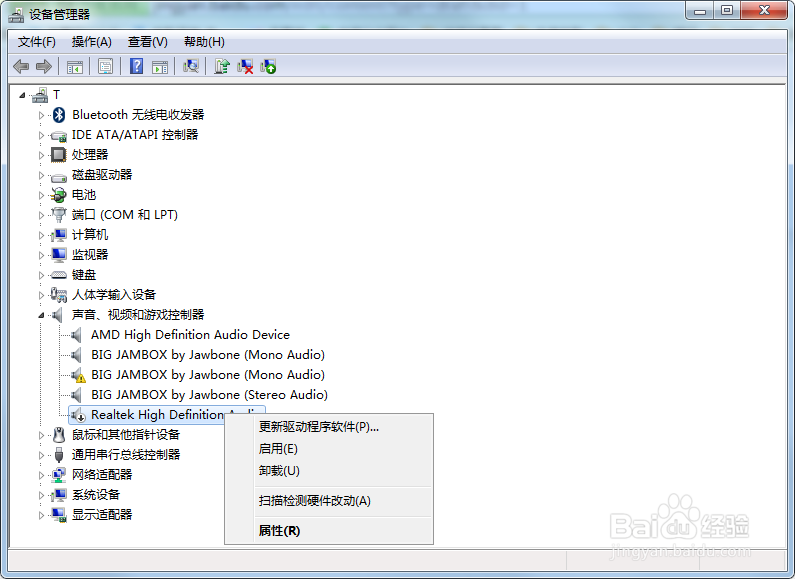
Task: Expand the Bluetooth 无线电收发器 node
Action: tap(41, 115)
